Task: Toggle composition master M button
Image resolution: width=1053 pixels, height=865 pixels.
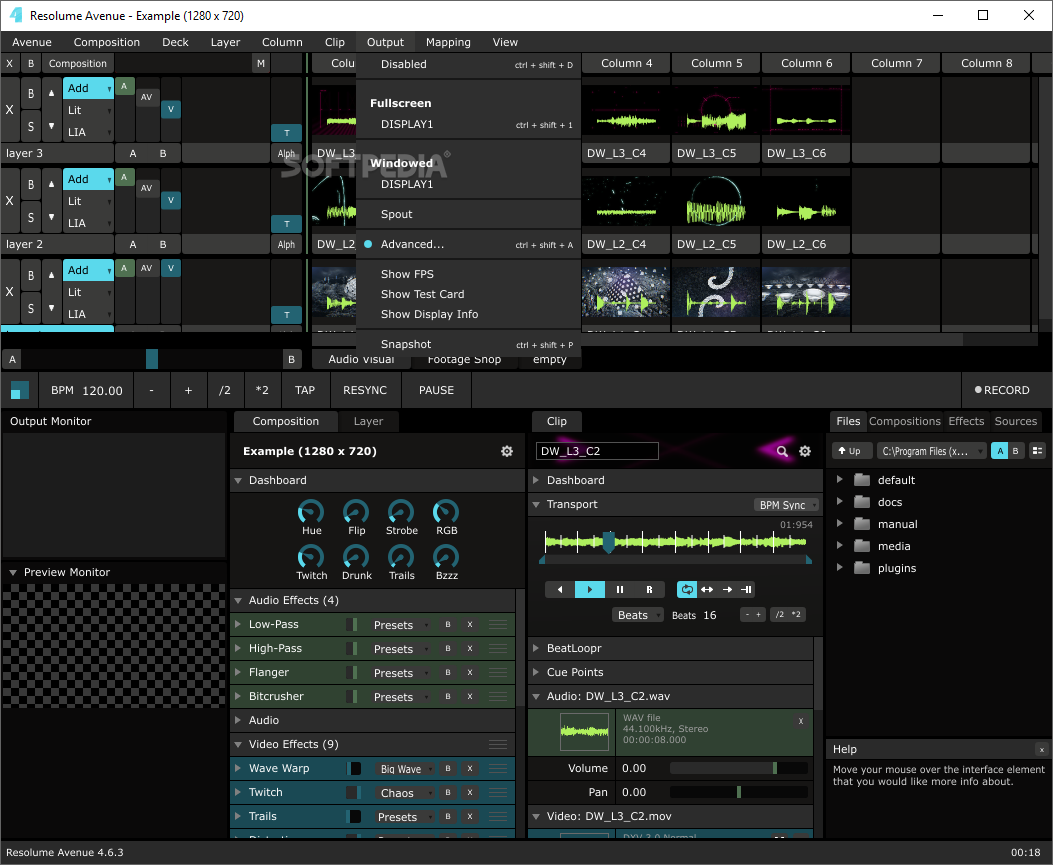Action: [261, 63]
